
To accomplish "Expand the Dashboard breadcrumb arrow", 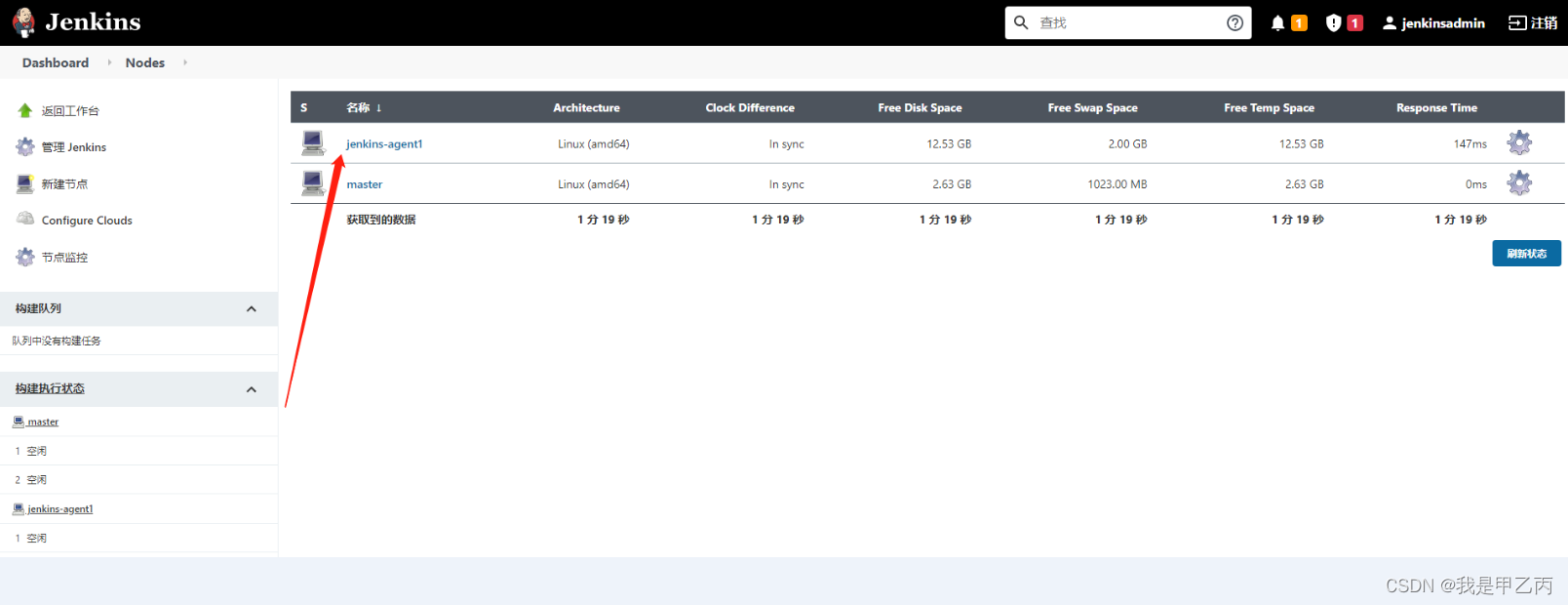I will tap(109, 62).
